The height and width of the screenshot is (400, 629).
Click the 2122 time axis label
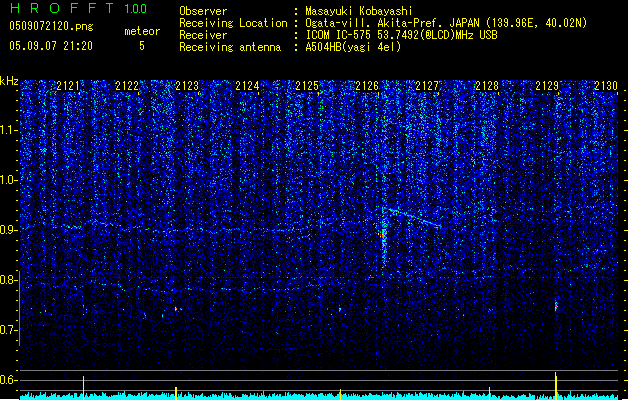(x=127, y=86)
